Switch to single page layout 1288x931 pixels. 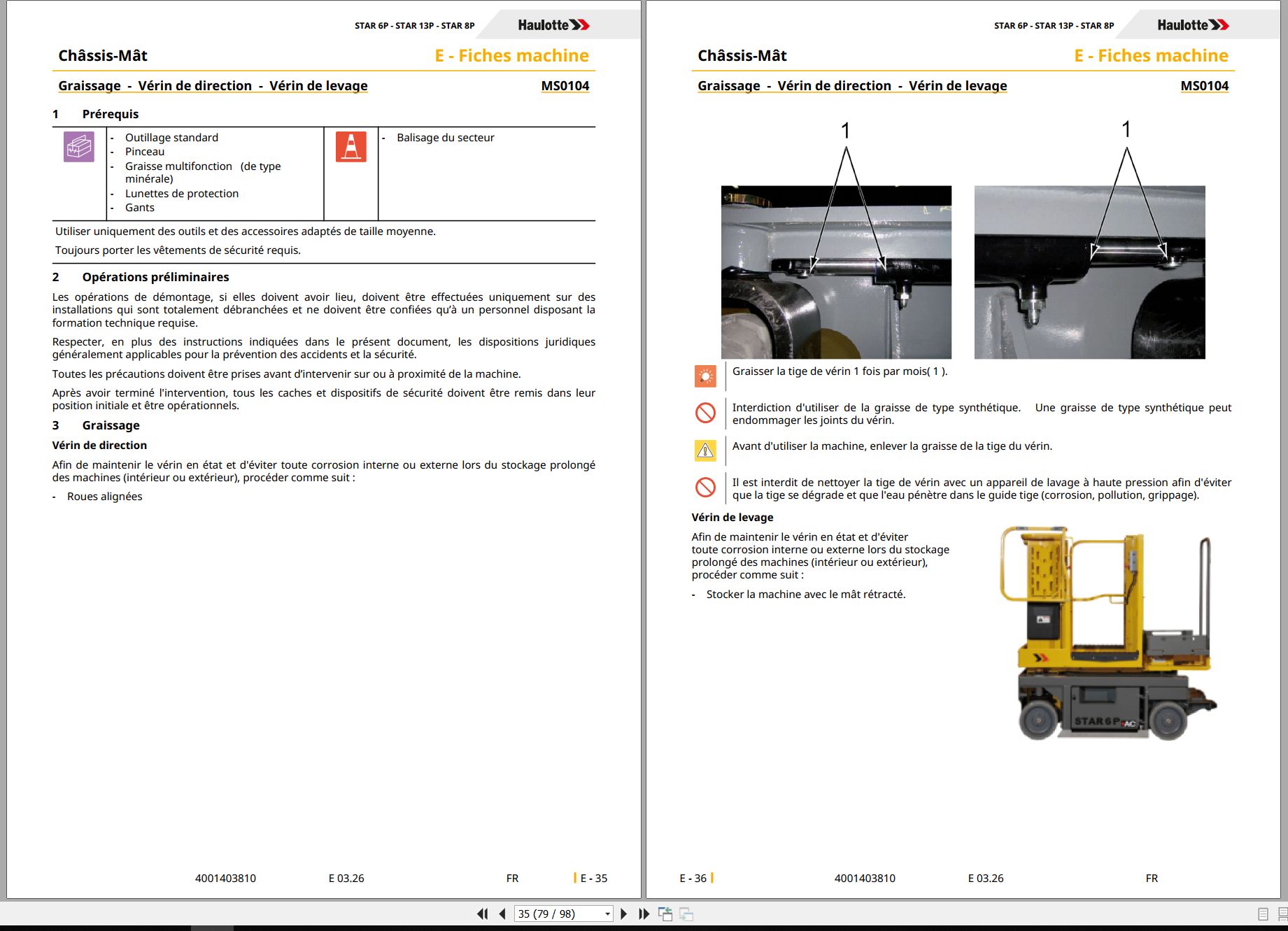1263,914
